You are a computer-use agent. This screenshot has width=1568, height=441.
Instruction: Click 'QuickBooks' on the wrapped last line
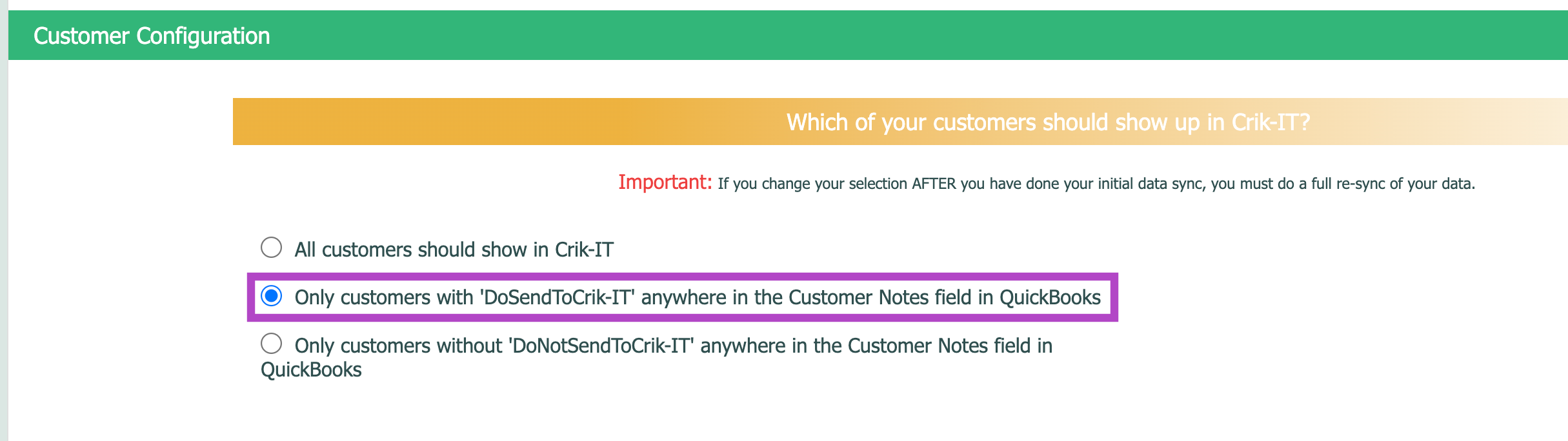click(x=311, y=370)
